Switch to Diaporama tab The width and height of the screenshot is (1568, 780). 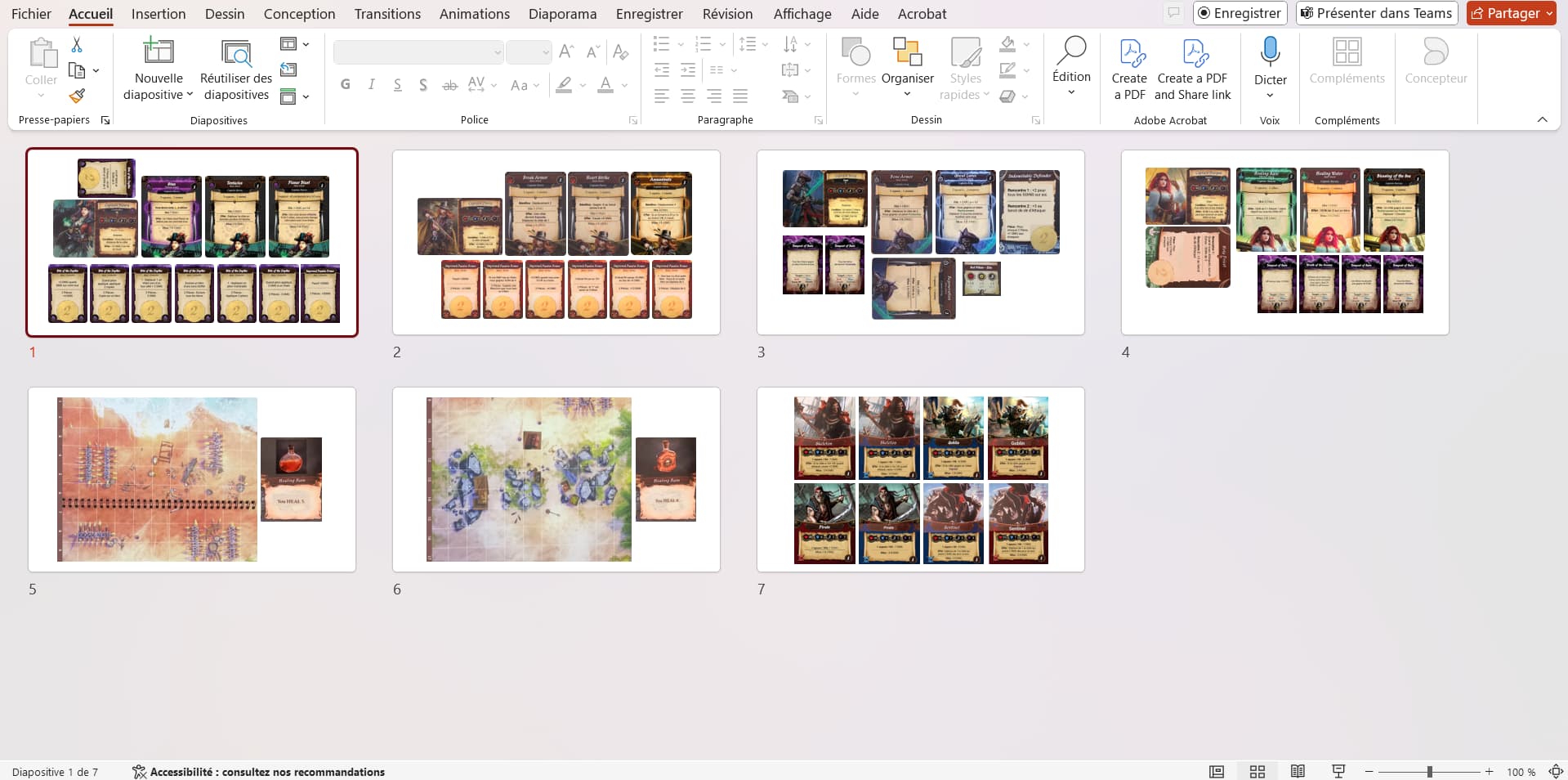(562, 14)
